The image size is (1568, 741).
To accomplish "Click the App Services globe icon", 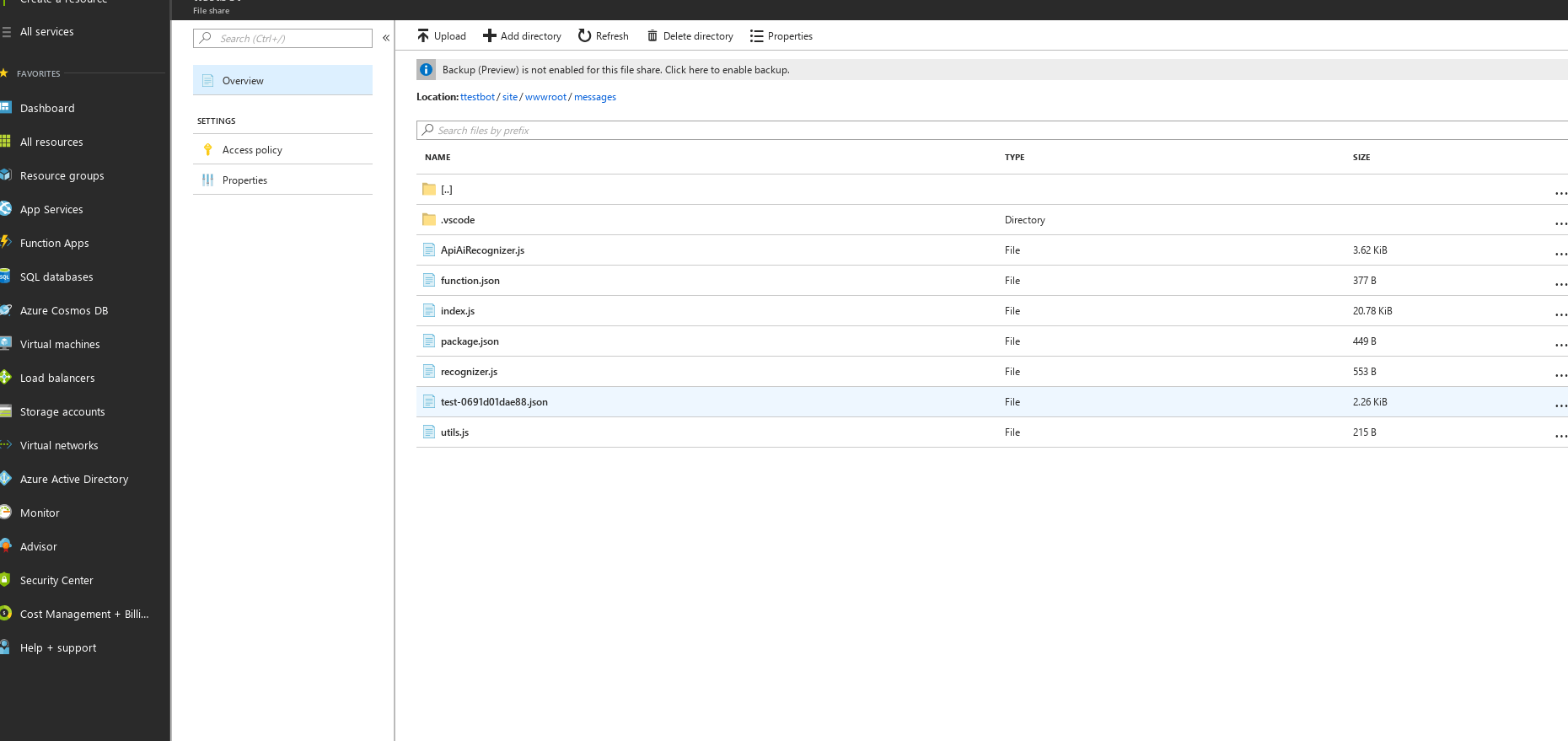I will coord(5,208).
